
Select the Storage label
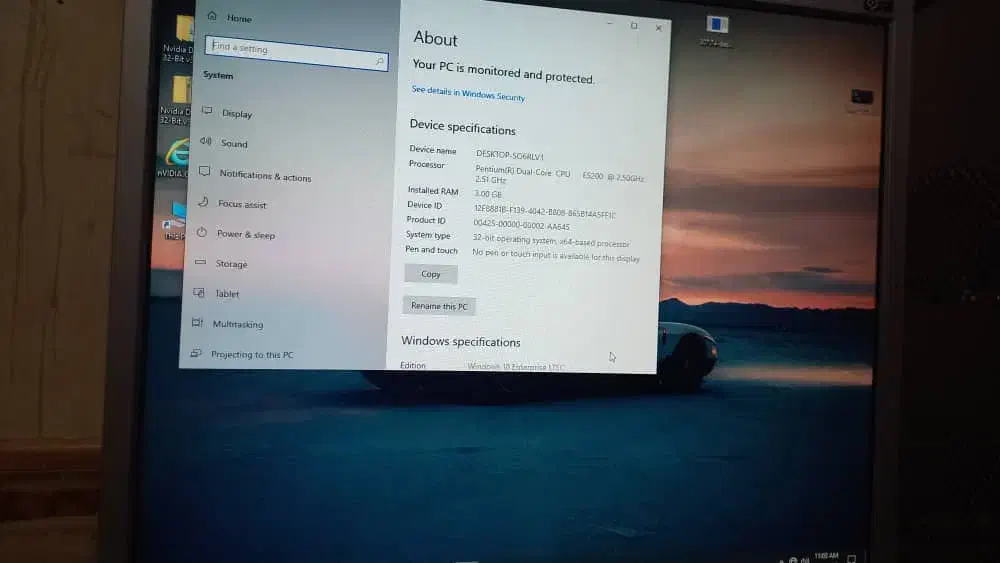[232, 263]
